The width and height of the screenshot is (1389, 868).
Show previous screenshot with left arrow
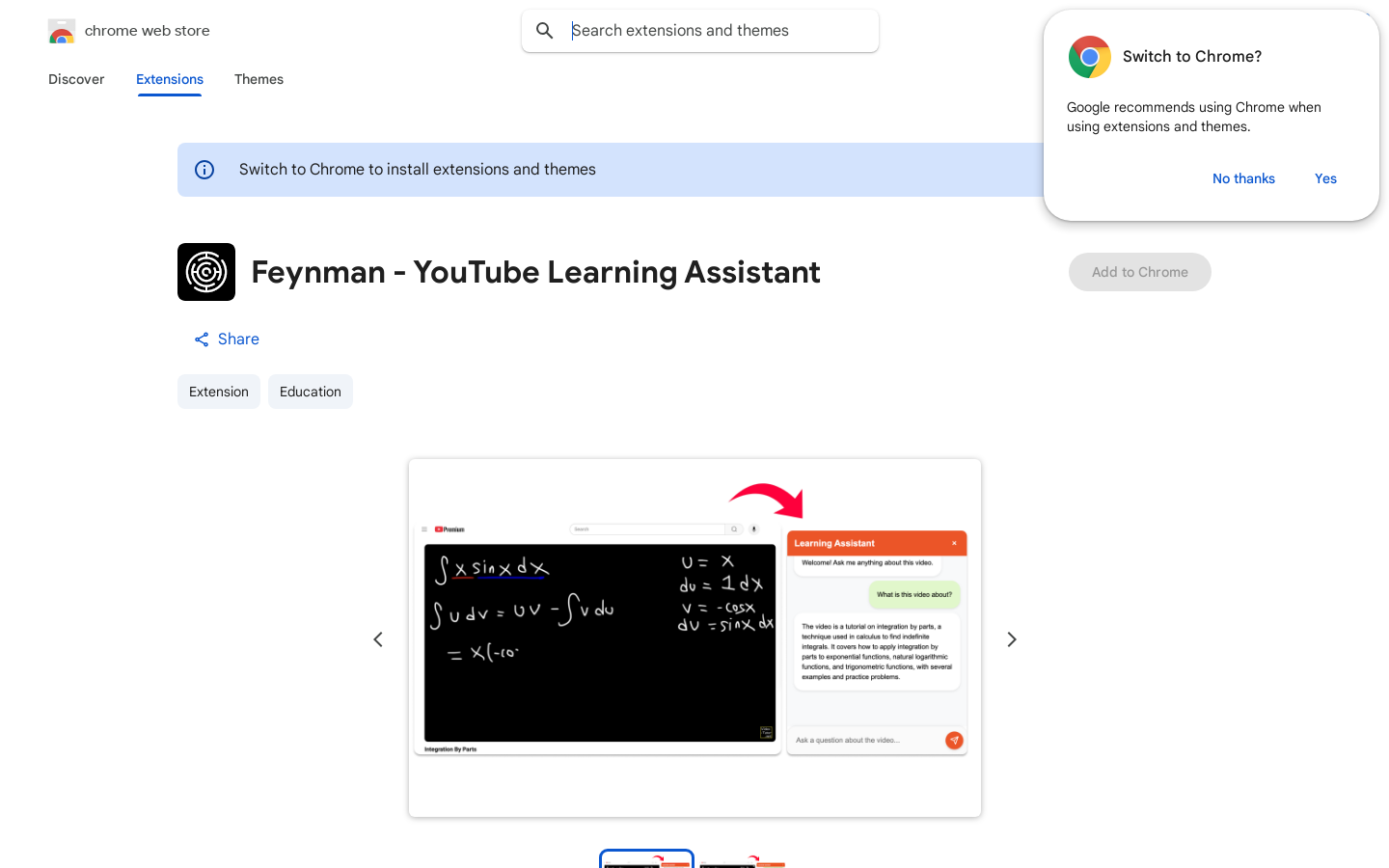378,639
